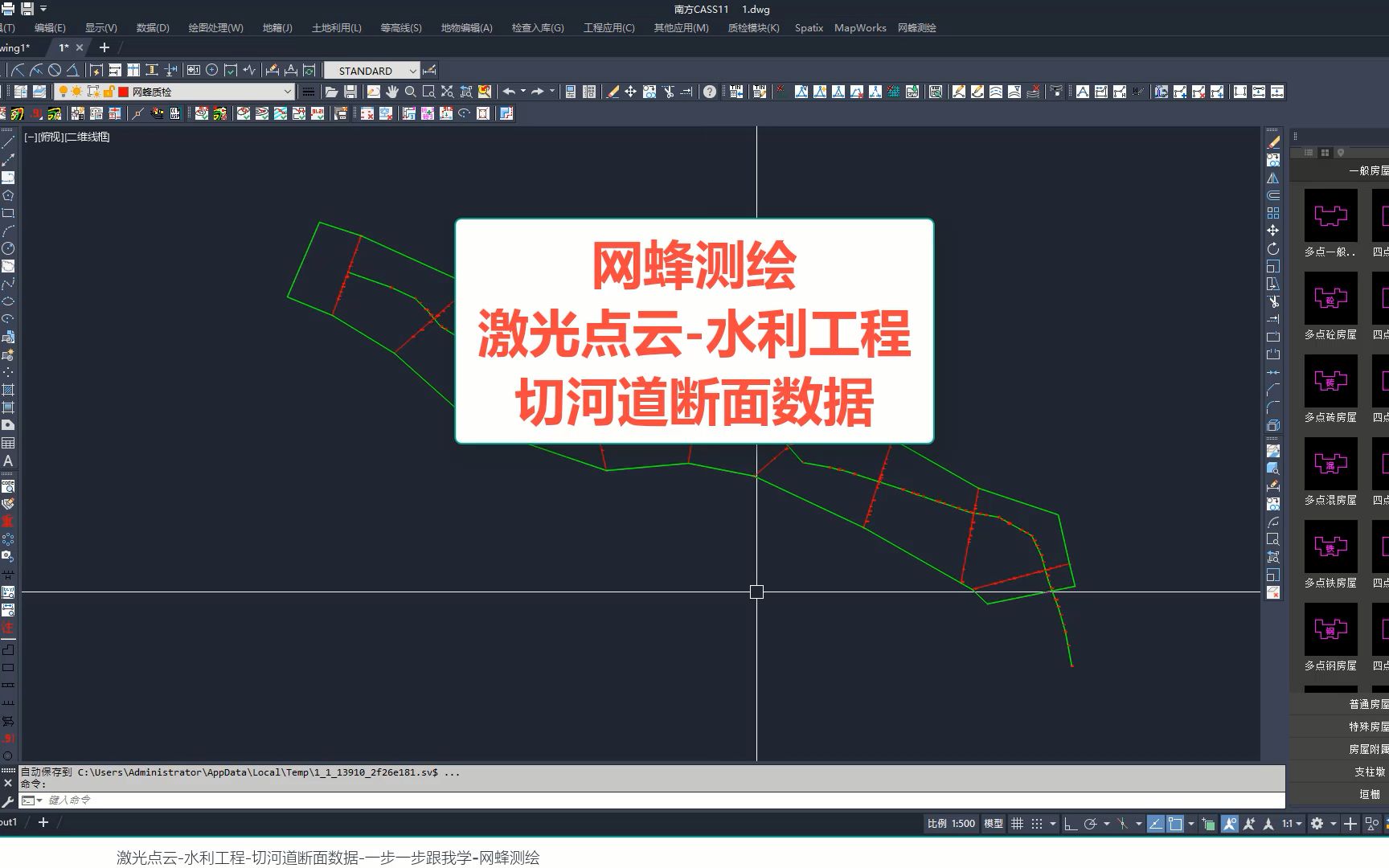The height and width of the screenshot is (868, 1389).
Task: Open the 网蜂质检 layer dropdown
Action: pos(287,92)
